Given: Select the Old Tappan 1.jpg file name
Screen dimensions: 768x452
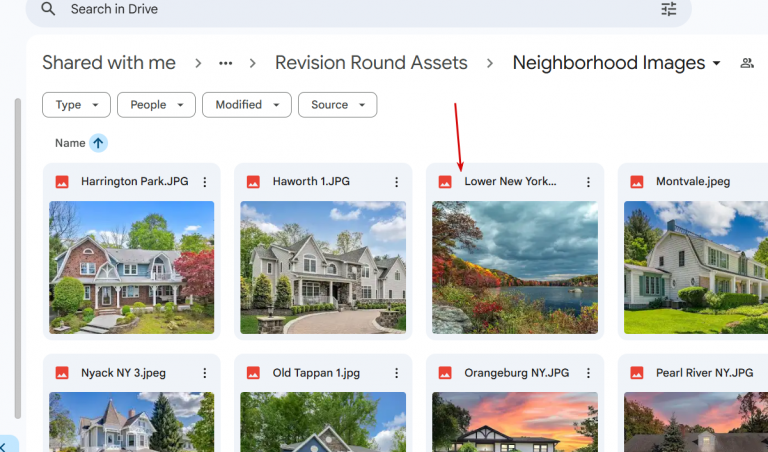Looking at the screenshot, I should 316,373.
